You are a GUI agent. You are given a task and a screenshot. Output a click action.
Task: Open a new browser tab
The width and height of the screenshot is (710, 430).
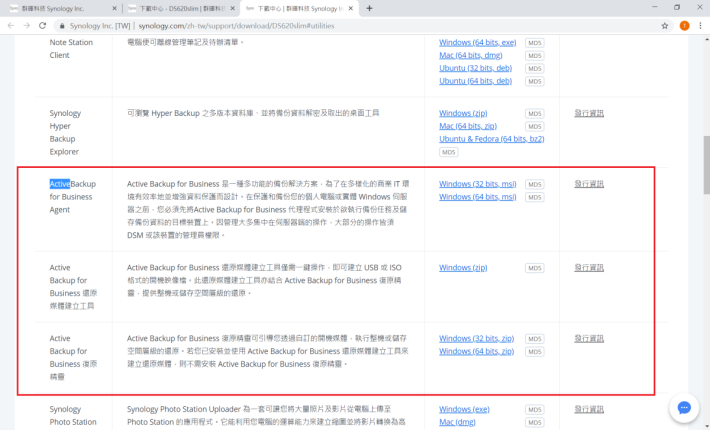[x=369, y=8]
